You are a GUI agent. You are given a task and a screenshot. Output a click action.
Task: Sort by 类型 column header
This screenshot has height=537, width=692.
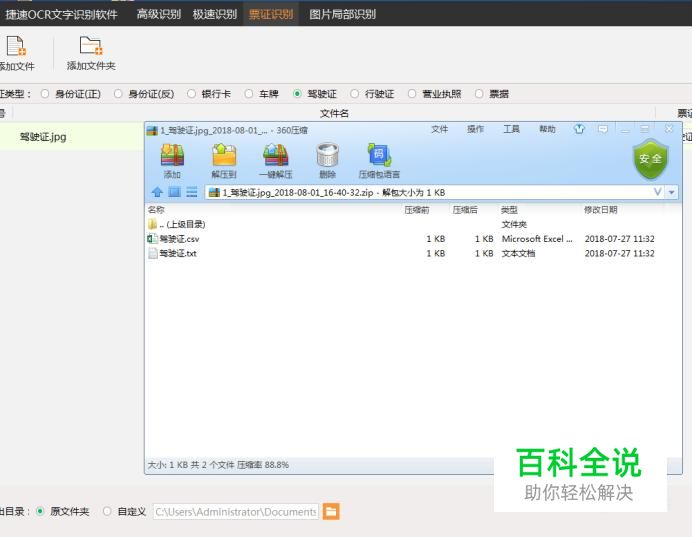[x=509, y=210]
